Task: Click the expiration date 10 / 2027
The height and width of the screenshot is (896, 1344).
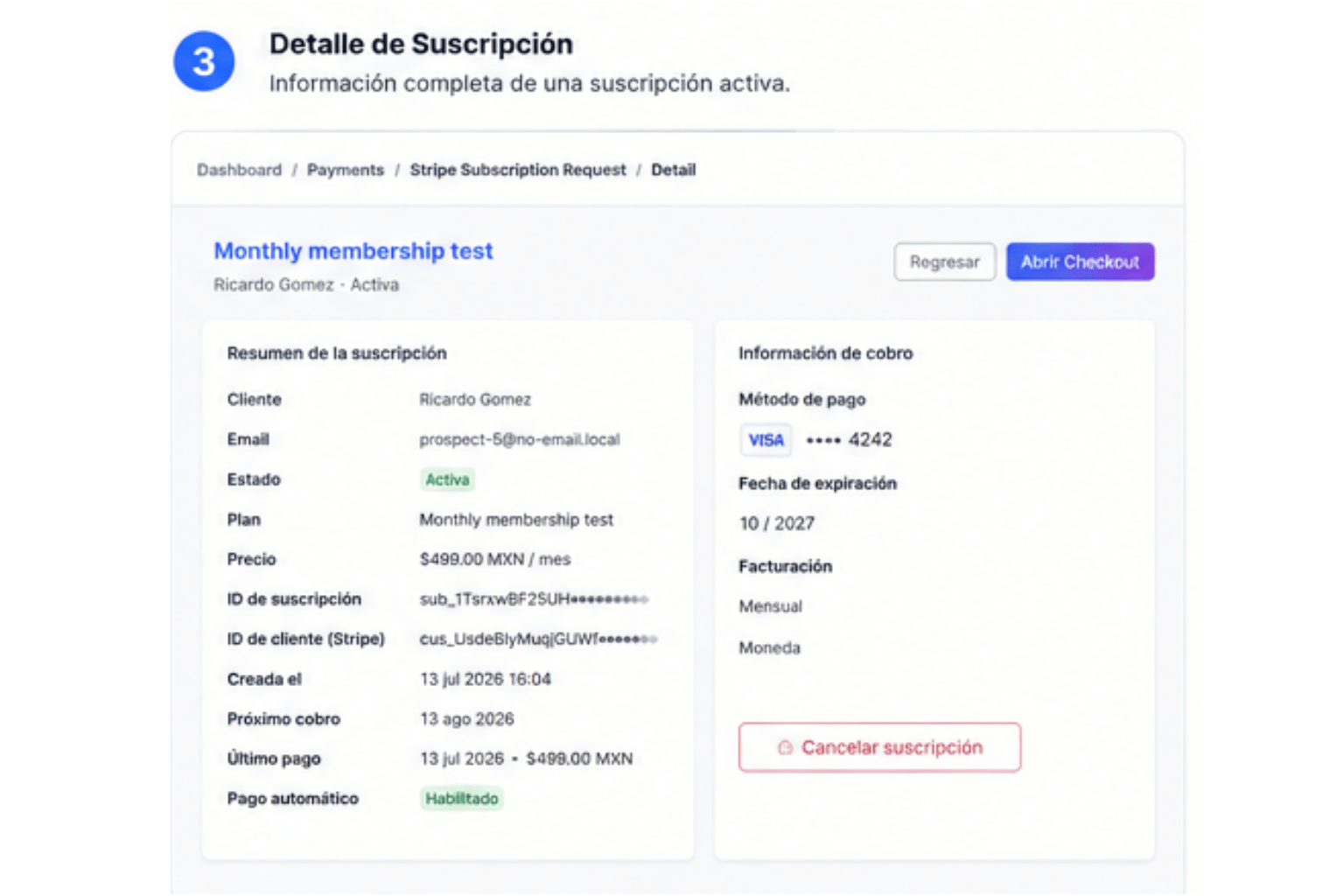Action: (777, 523)
